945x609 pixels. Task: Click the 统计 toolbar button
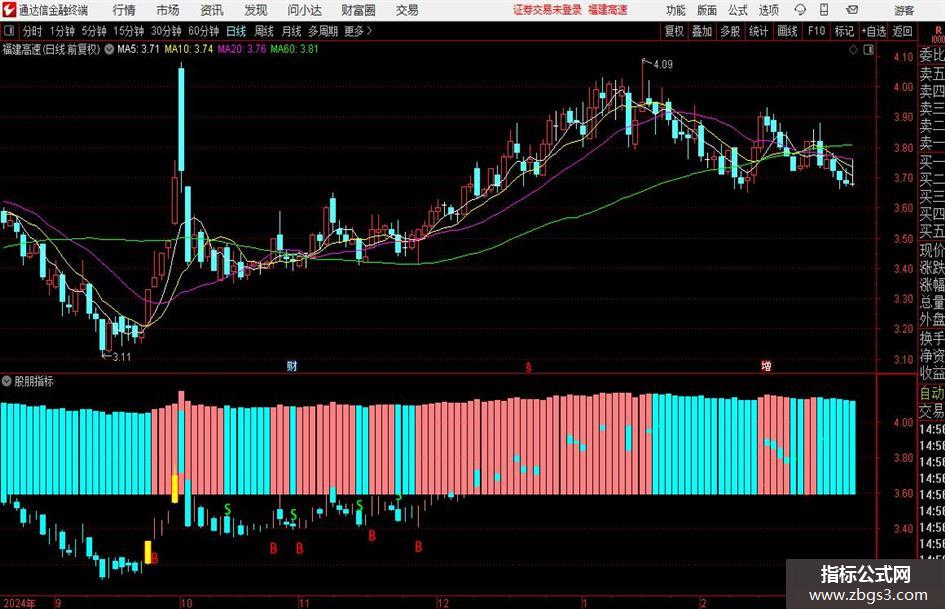click(x=758, y=31)
